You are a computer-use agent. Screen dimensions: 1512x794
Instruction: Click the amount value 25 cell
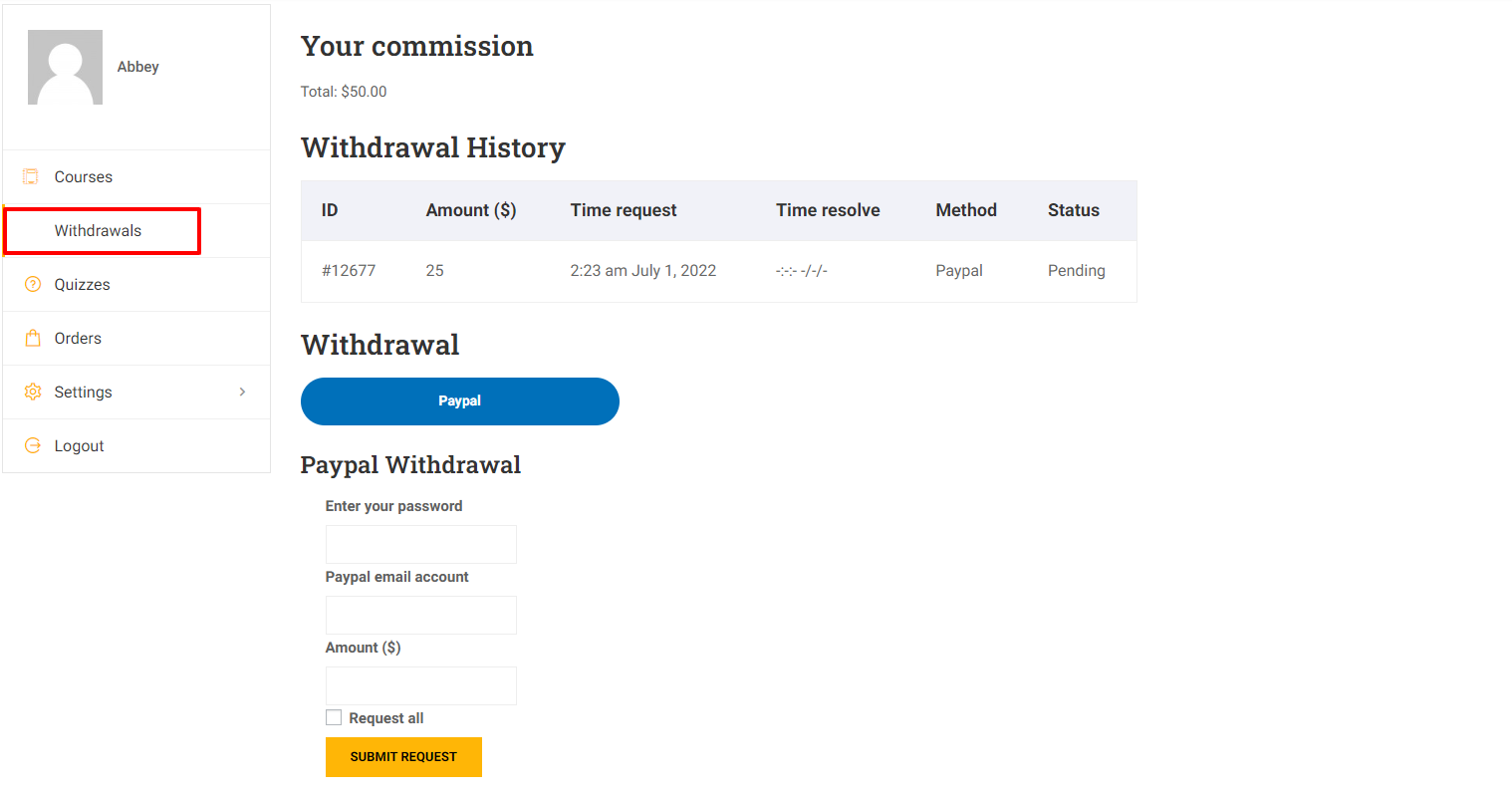click(x=435, y=270)
